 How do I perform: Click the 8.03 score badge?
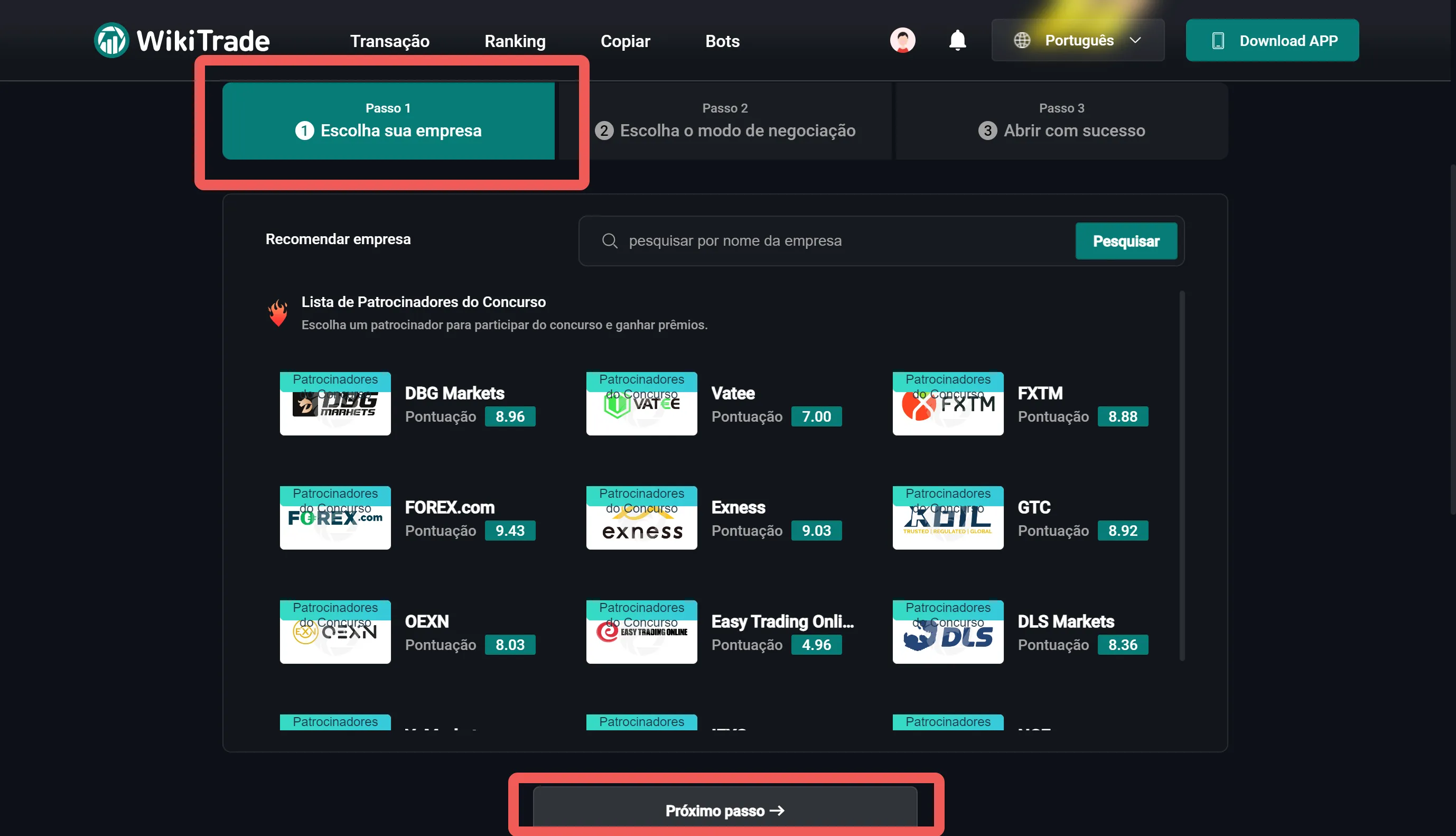pos(510,645)
